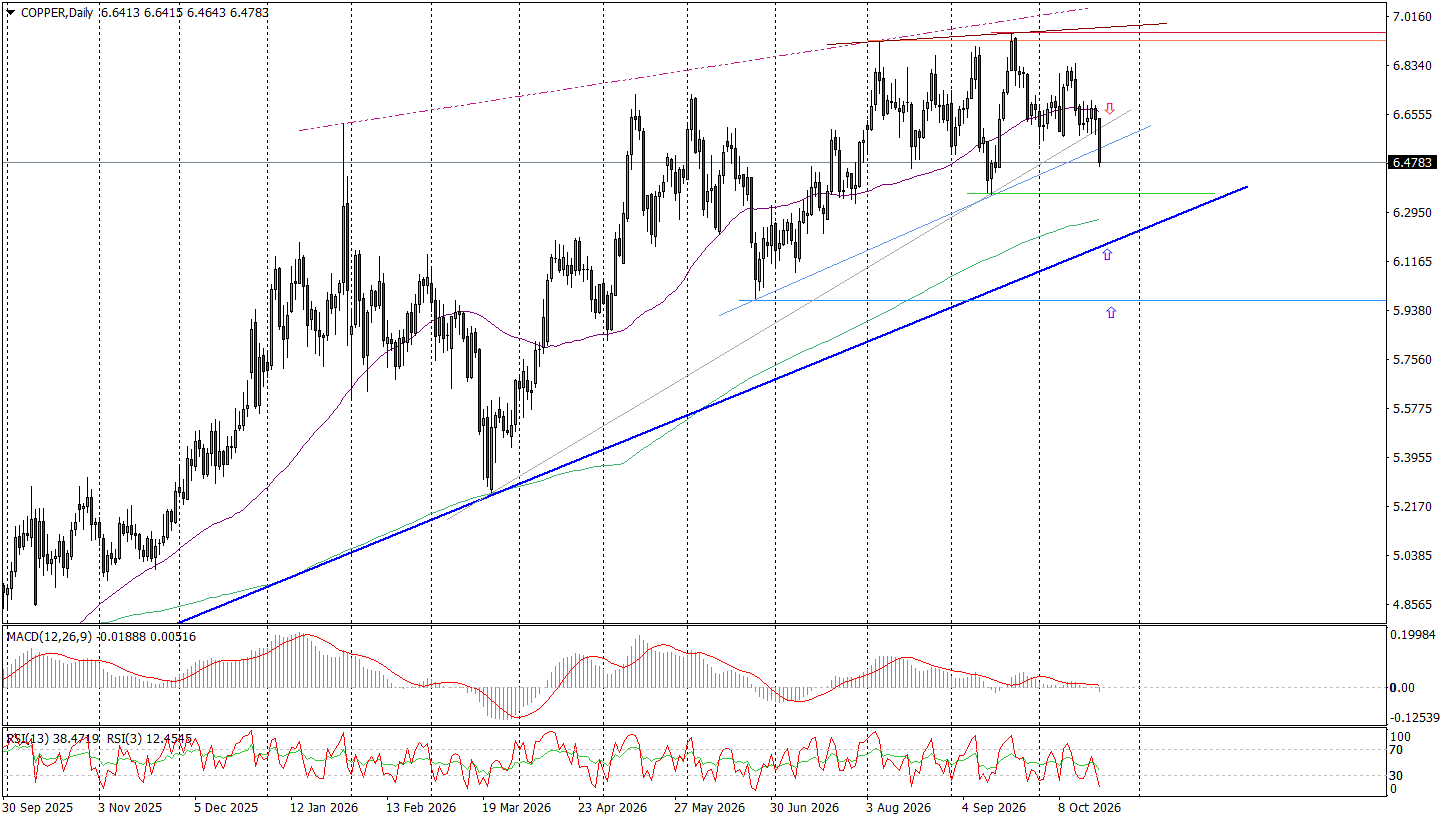
Task: Select the up arrow just below the thick blue trendline
Action: 1107,254
